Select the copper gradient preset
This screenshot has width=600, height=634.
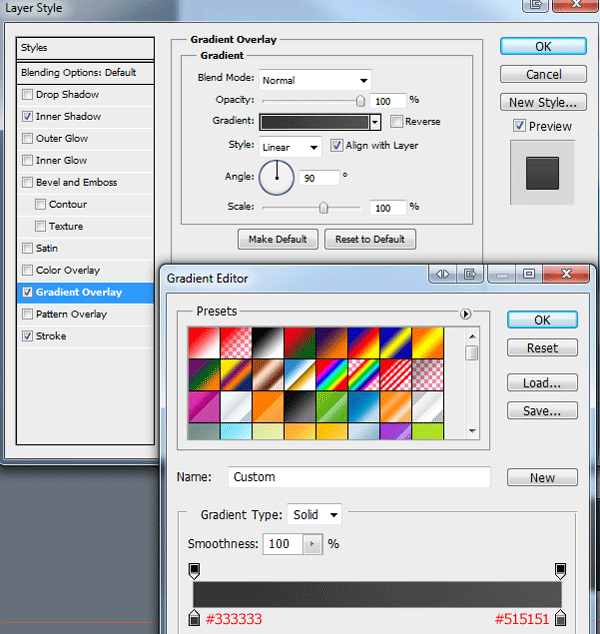268,375
